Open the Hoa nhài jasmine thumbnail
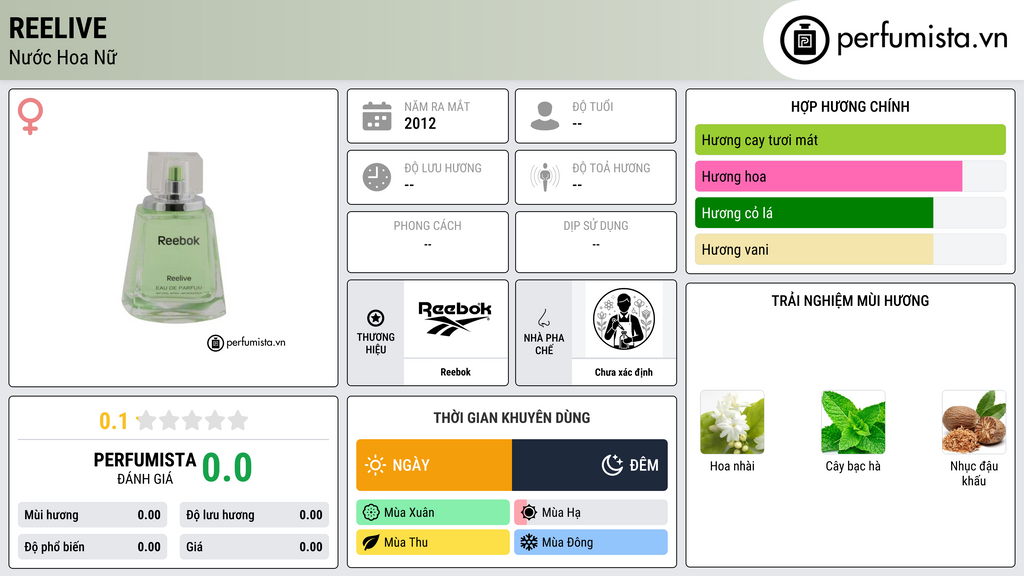Screen dimensions: 1024x576 point(732,423)
